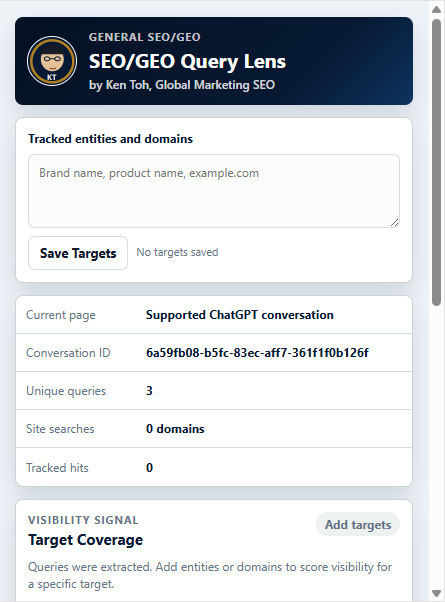Viewport: 445px width, 602px height.
Task: Click the Save Targets button
Action: 78,253
